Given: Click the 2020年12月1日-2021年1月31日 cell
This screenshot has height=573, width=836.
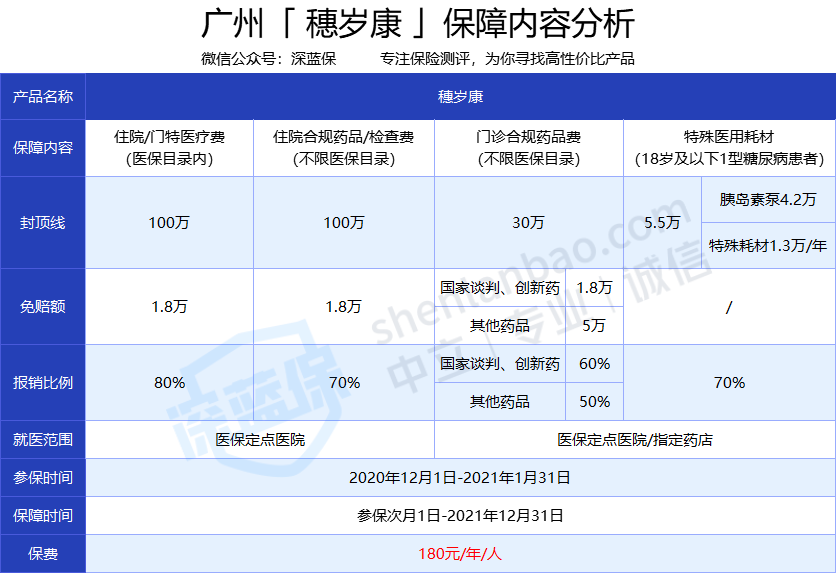Looking at the screenshot, I should (x=461, y=477).
